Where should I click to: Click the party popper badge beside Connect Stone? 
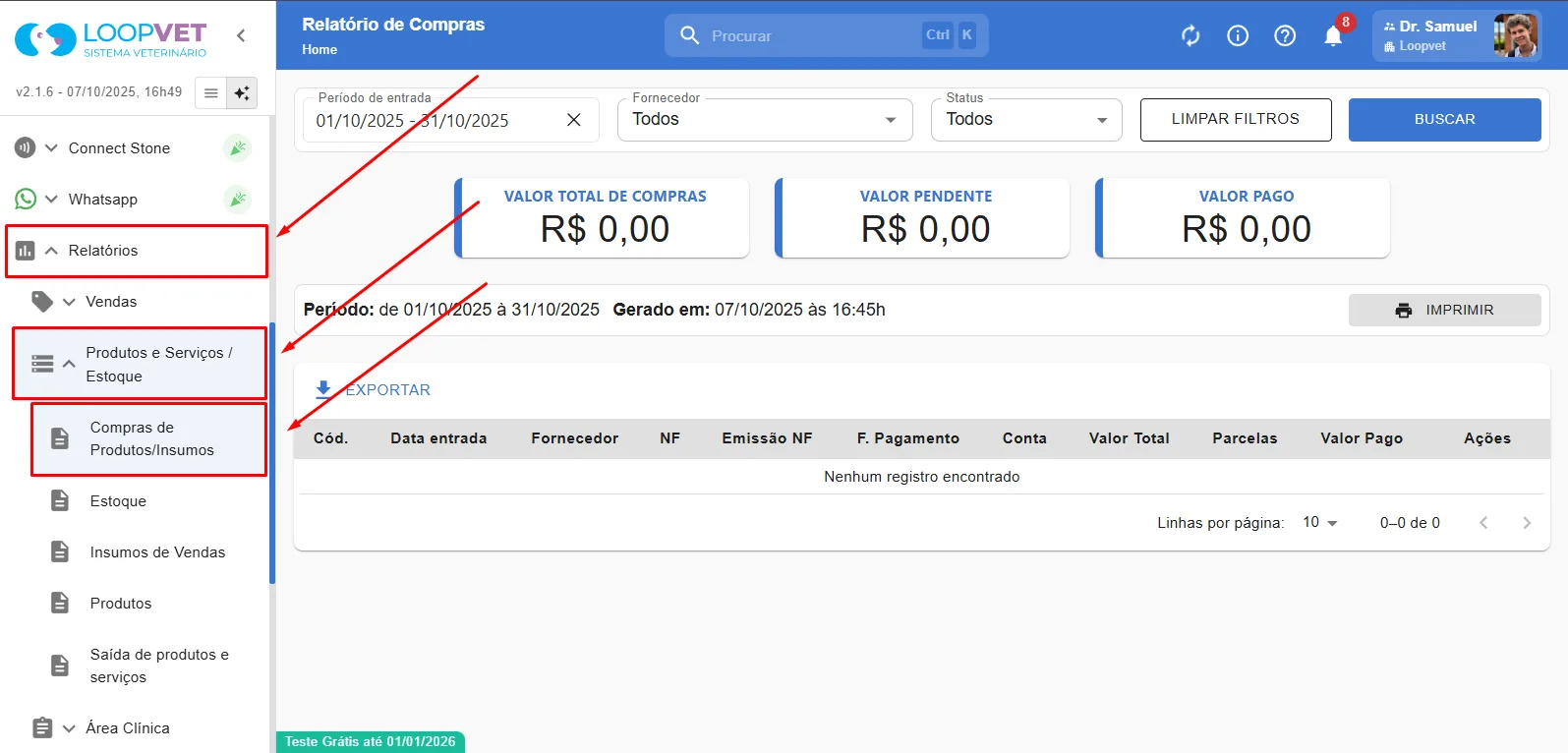pyautogui.click(x=237, y=147)
